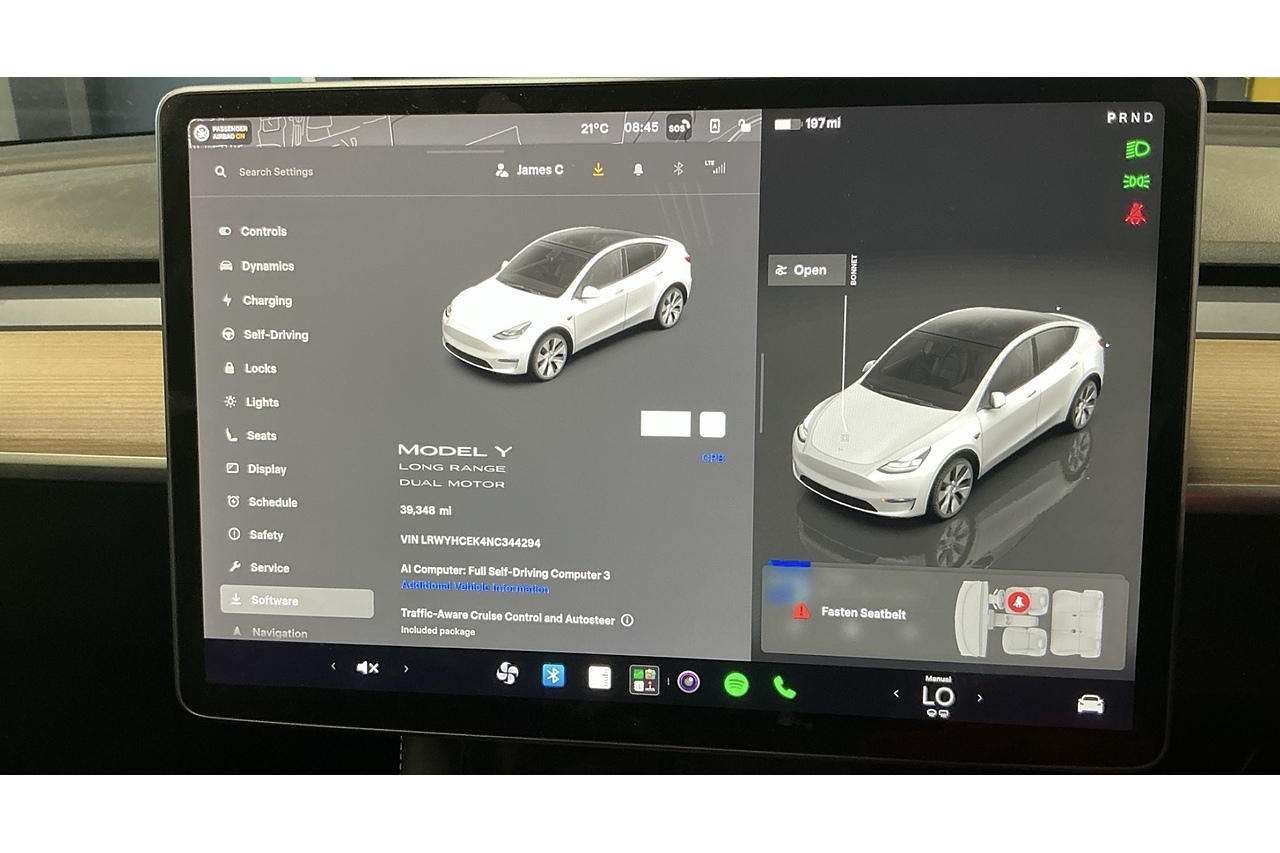Viewport: 1280px width, 853px height.
Task: Open the Locks settings
Action: click(x=250, y=368)
